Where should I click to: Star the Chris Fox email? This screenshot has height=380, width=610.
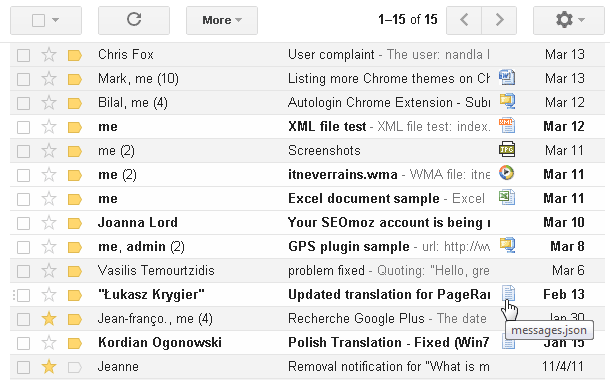[x=49, y=54]
